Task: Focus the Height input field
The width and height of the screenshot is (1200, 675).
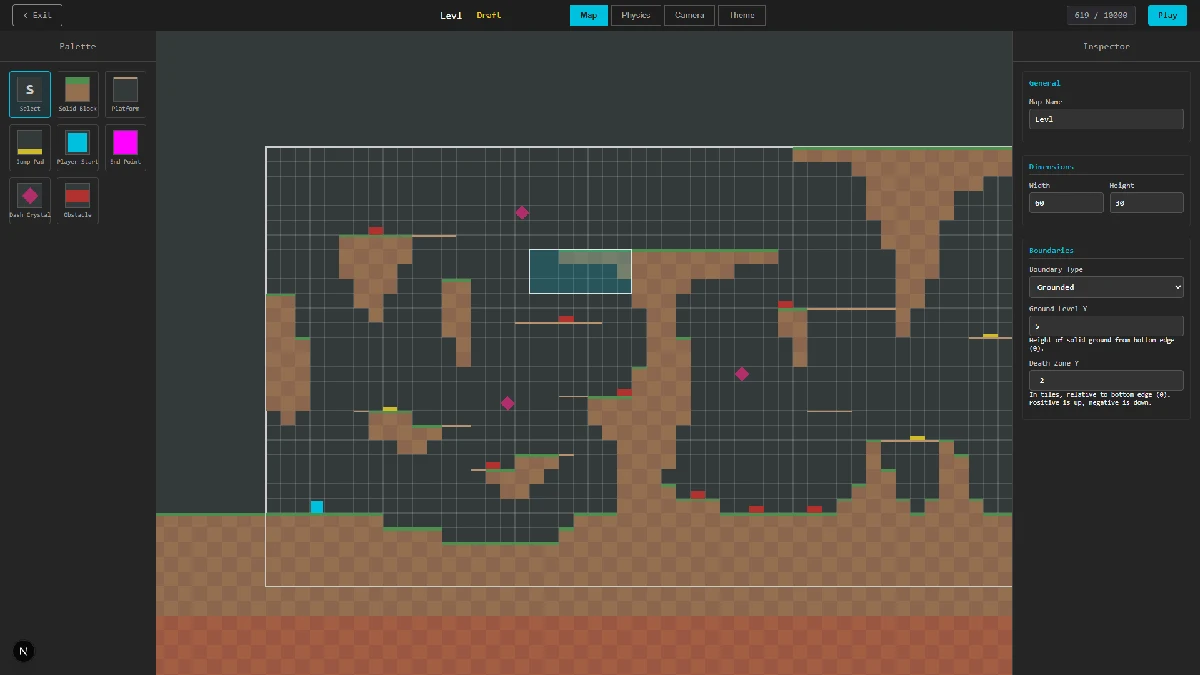Action: [1146, 203]
